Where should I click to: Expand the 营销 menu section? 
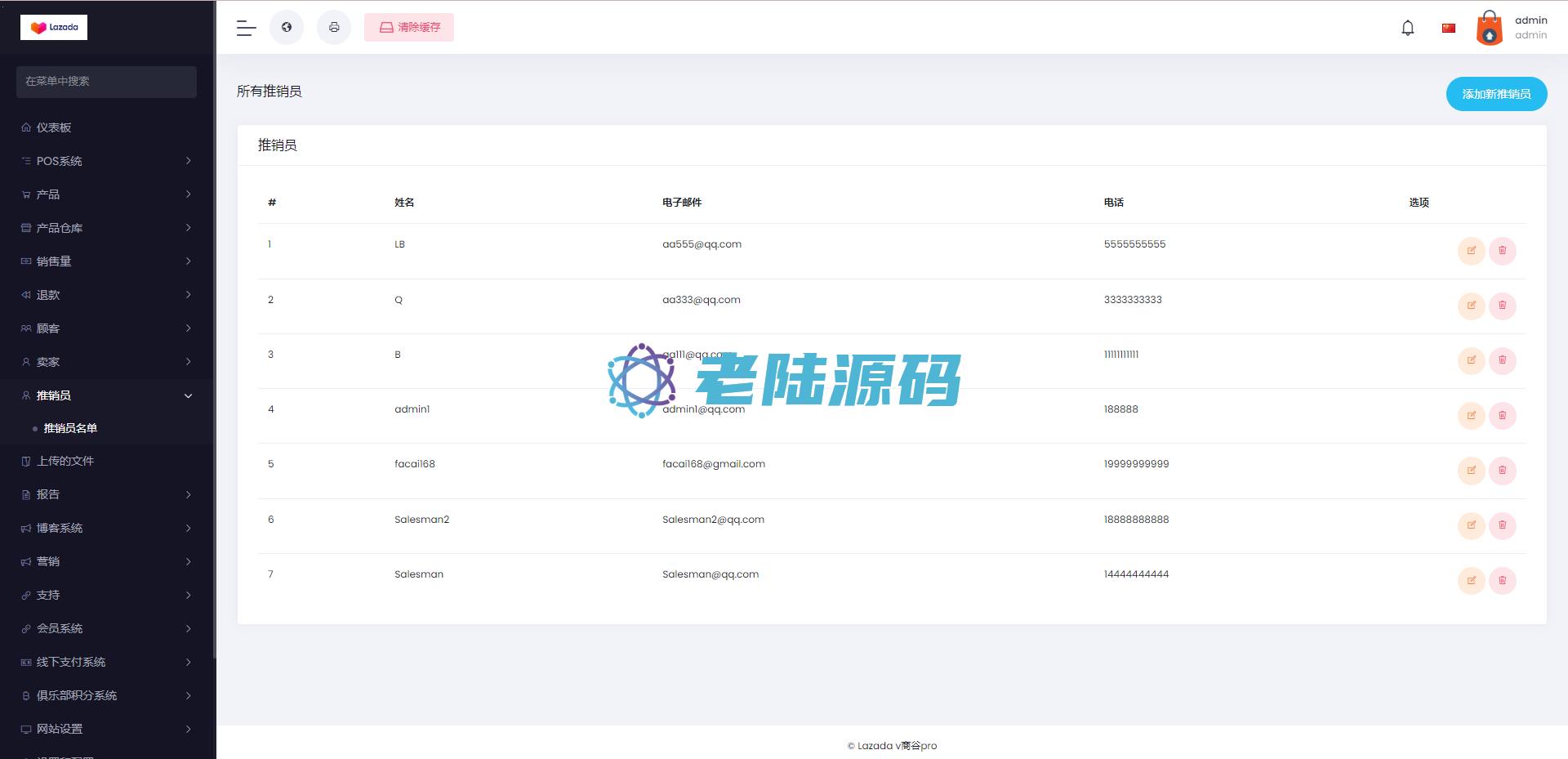106,561
